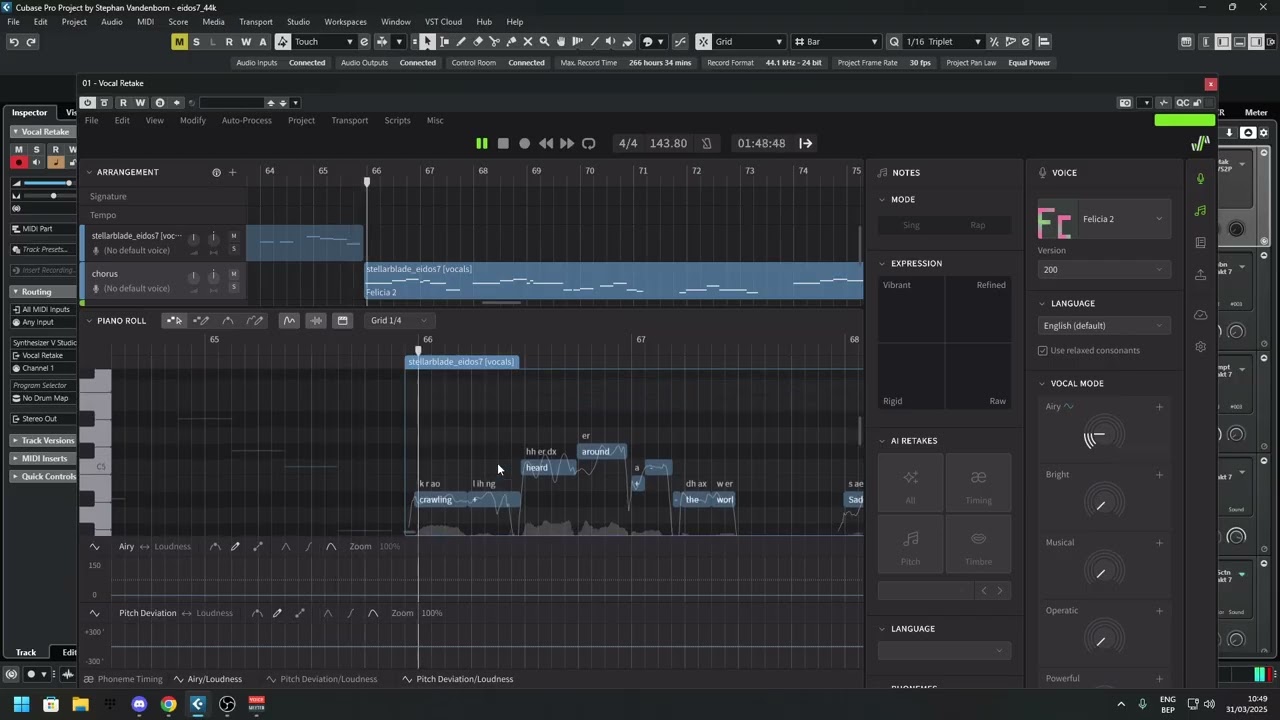This screenshot has width=1280, height=720.
Task: Toggle pitch curve display in piano roll
Action: [x=289, y=321]
